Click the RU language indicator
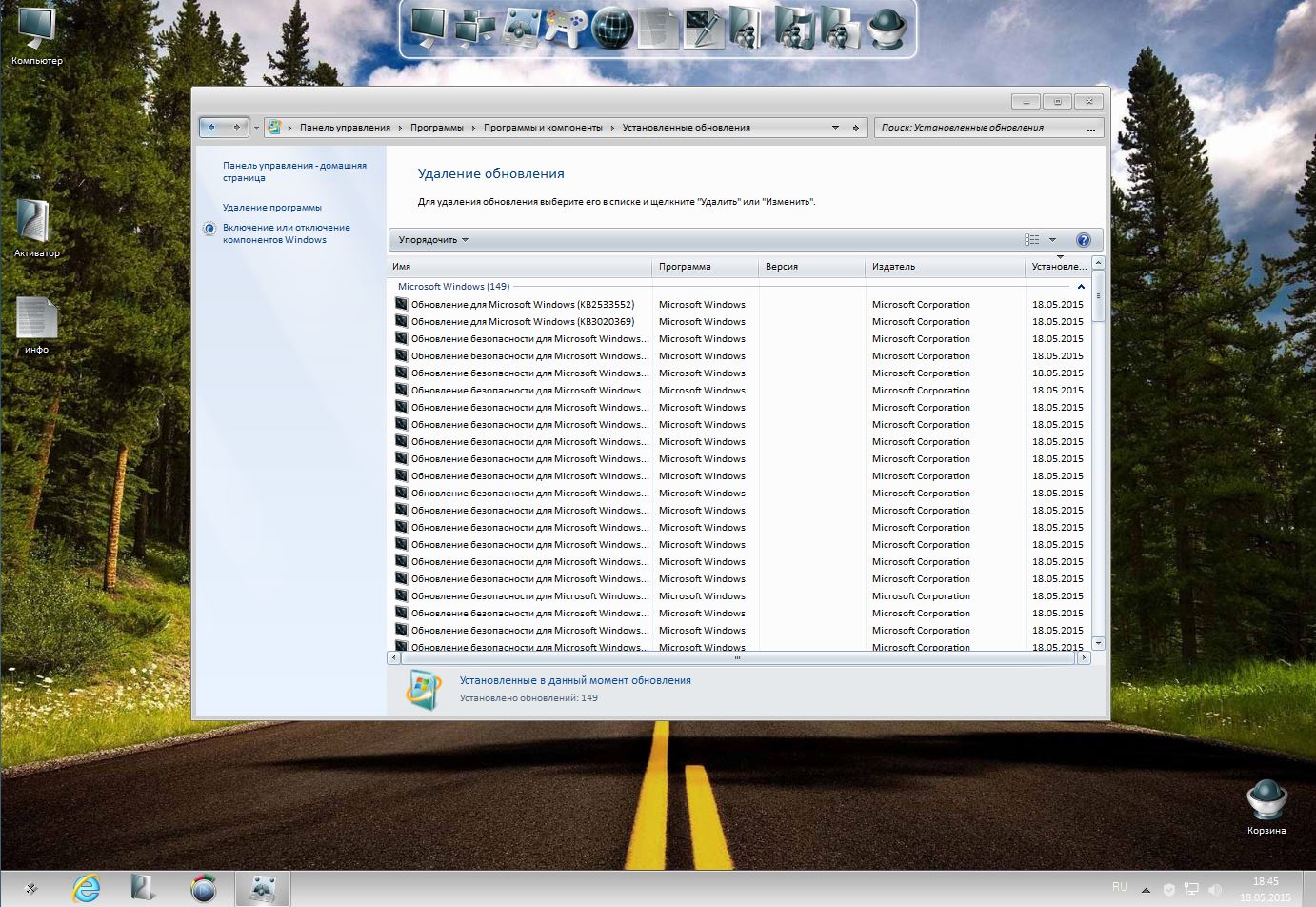1316x907 pixels. click(x=1120, y=887)
